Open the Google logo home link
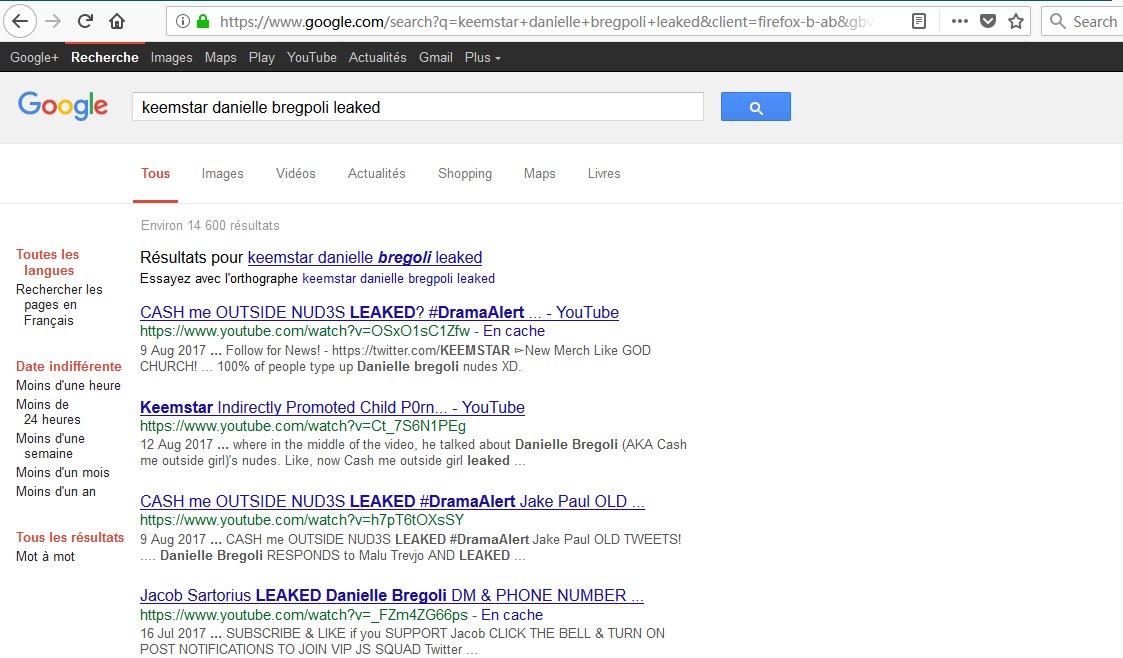The height and width of the screenshot is (658, 1123). (63, 106)
